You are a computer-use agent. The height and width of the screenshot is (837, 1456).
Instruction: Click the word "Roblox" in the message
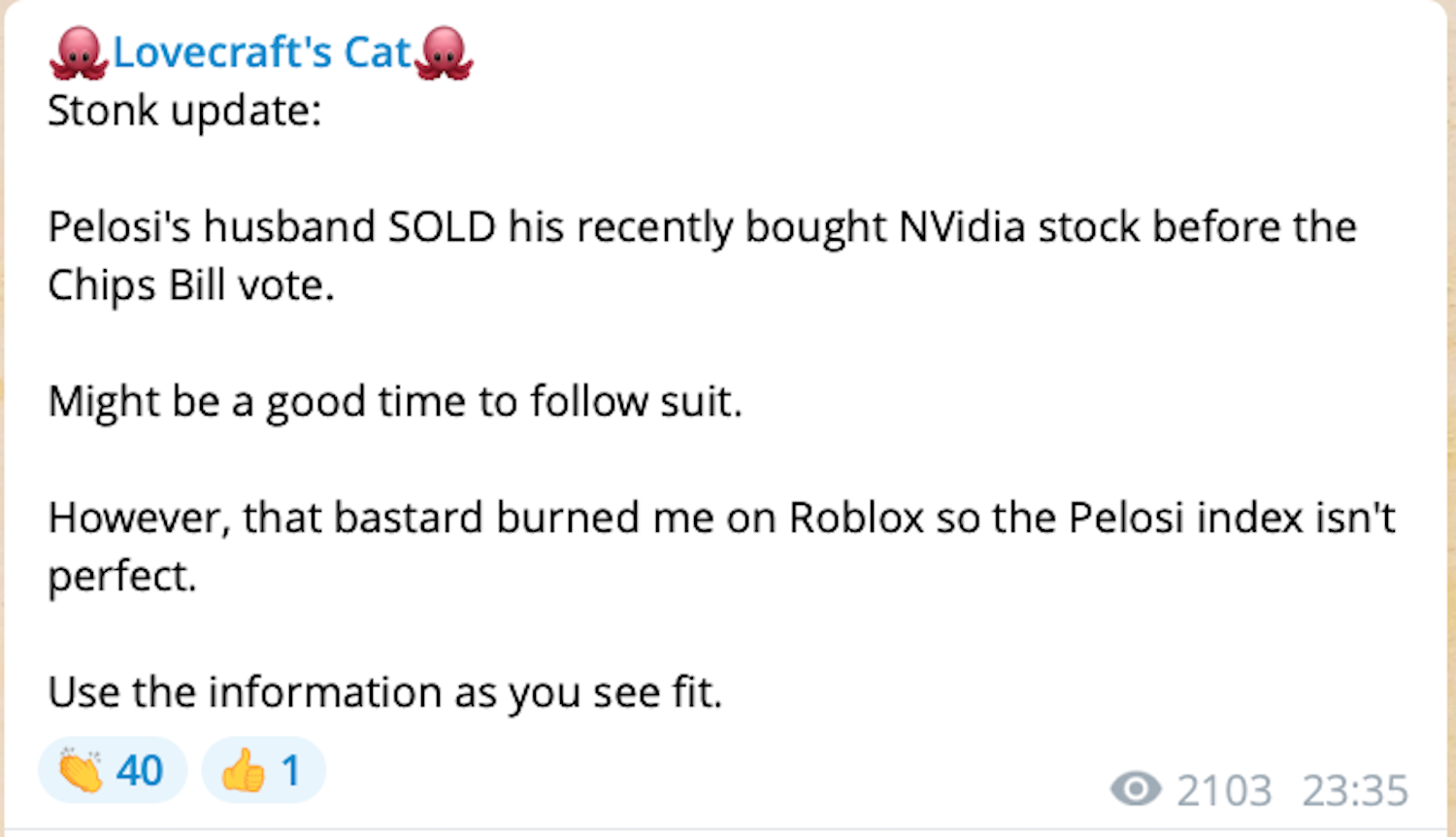click(x=856, y=518)
